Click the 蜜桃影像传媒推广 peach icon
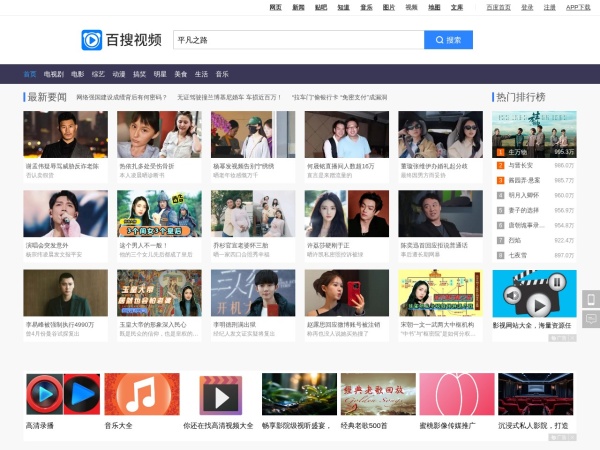Image resolution: width=600 pixels, height=450 pixels. pyautogui.click(x=456, y=394)
